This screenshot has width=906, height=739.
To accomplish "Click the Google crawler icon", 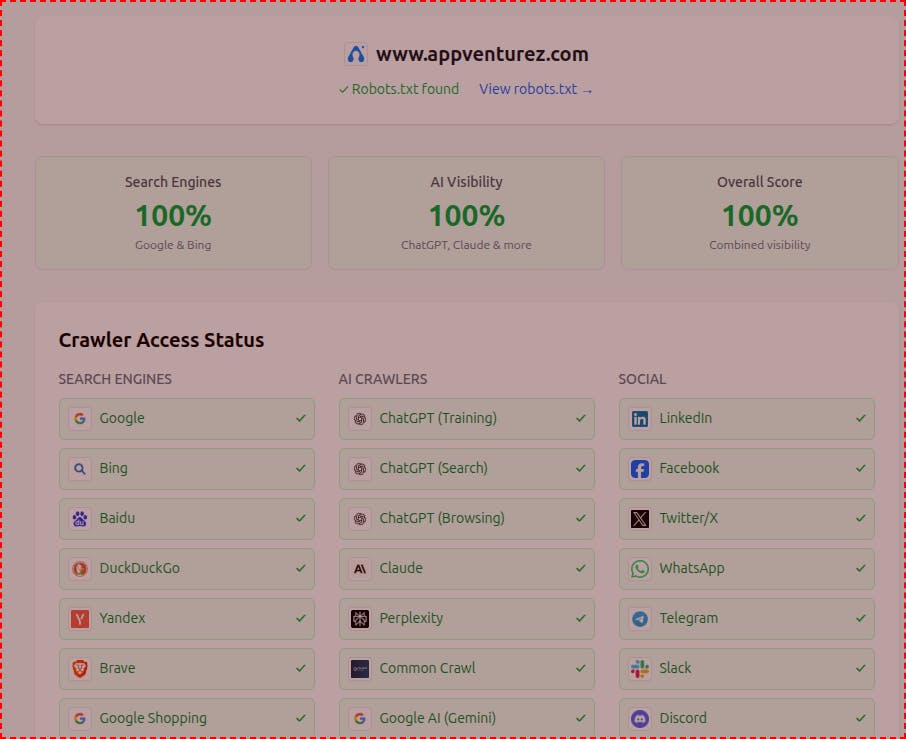I will tap(80, 418).
